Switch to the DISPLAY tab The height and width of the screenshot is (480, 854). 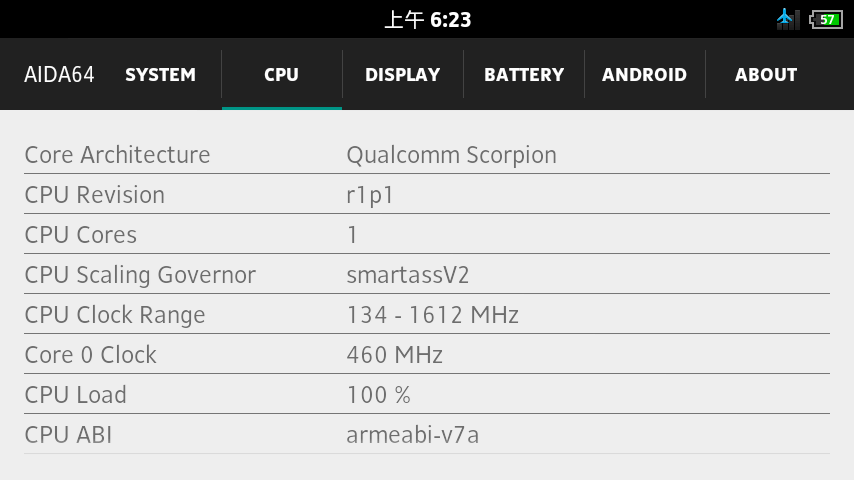pos(402,75)
